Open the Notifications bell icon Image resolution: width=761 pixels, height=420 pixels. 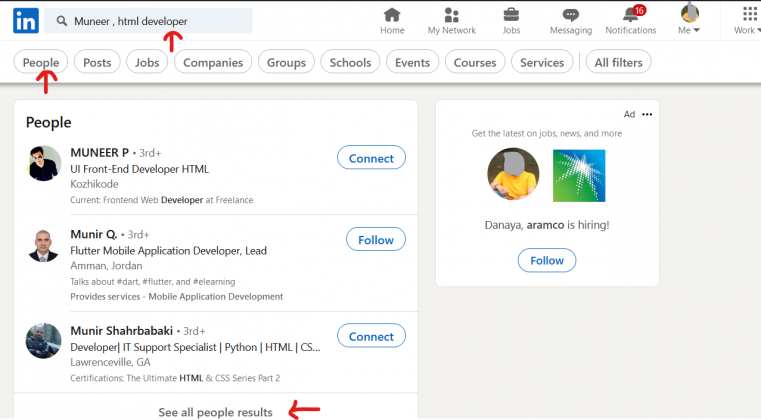click(630, 15)
